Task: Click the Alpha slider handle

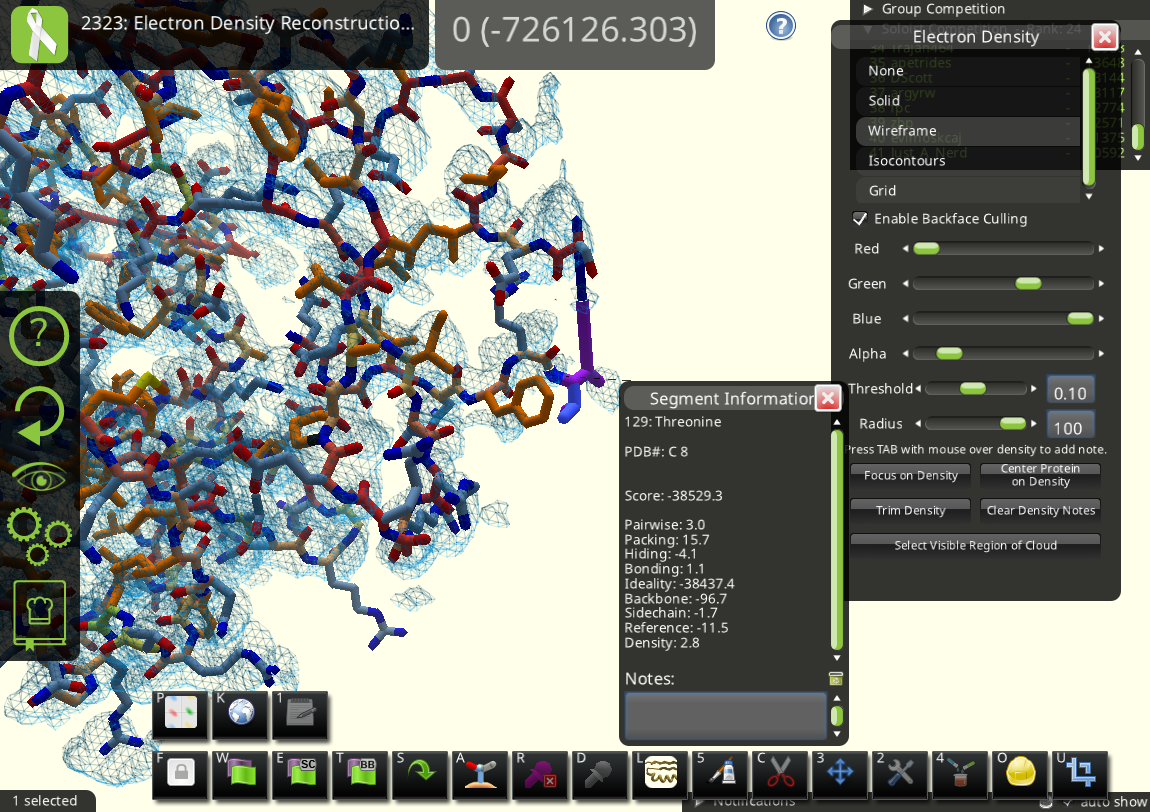Action: tap(948, 353)
